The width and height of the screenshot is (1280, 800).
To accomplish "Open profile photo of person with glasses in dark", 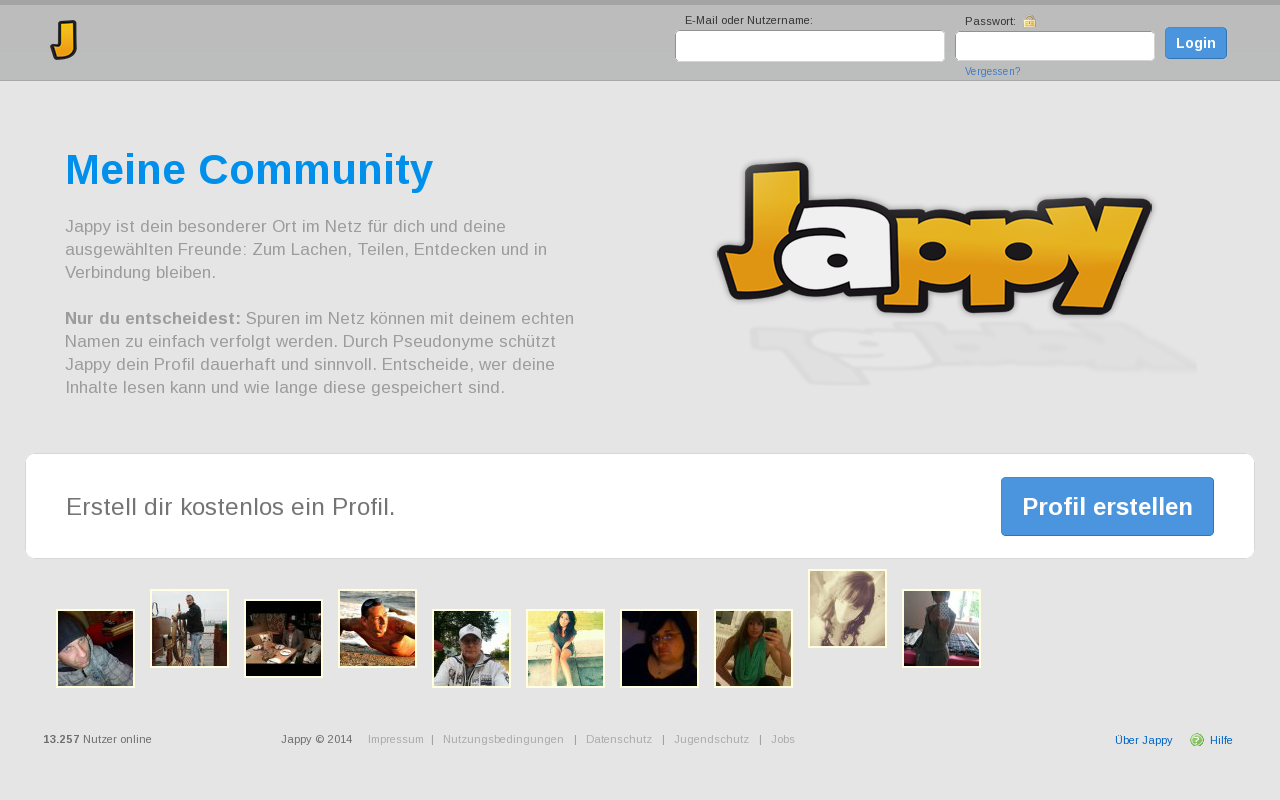I will pos(659,648).
